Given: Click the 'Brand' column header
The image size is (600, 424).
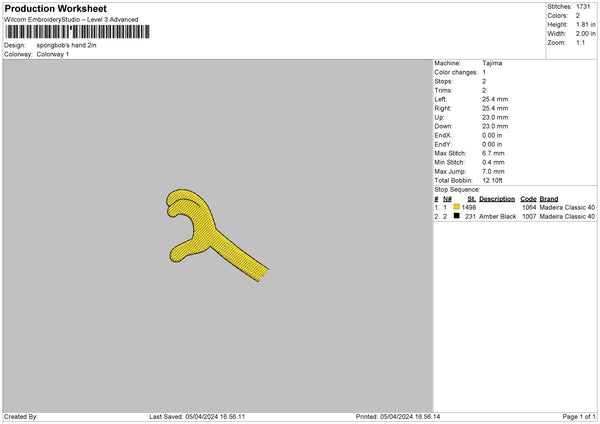Looking at the screenshot, I should point(549,199).
